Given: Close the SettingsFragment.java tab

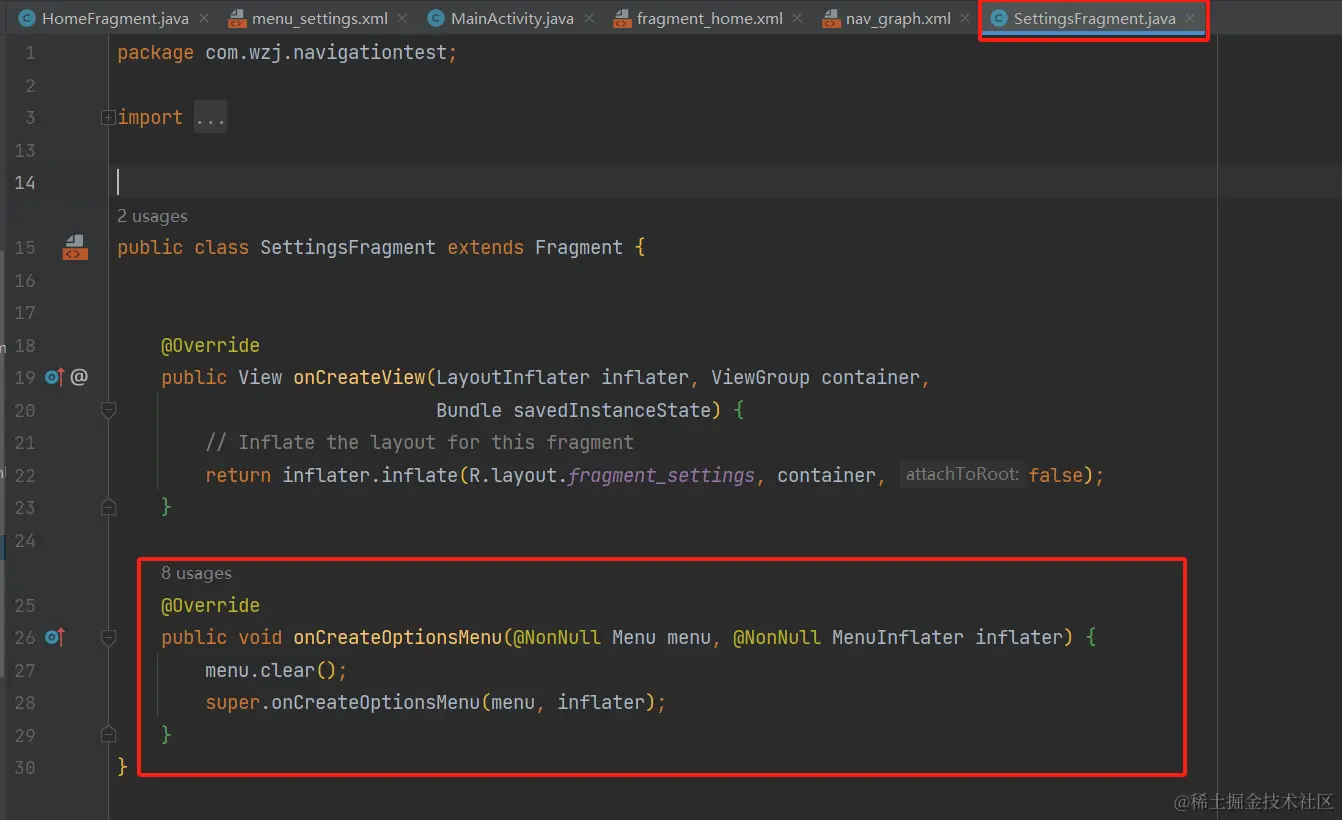Looking at the screenshot, I should tap(1190, 19).
